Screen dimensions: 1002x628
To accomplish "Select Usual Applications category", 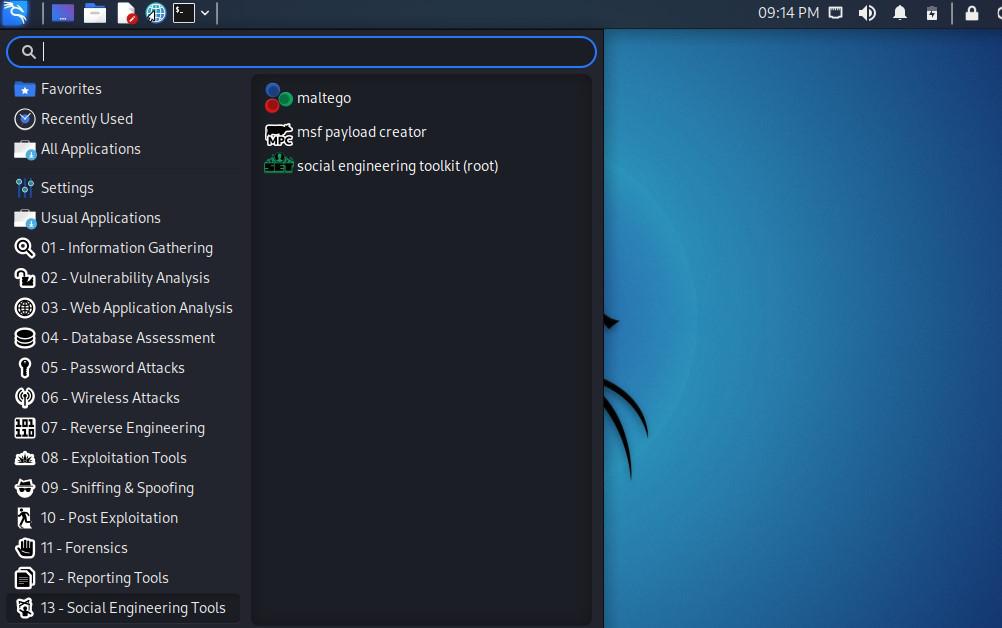I will click(x=123, y=218).
